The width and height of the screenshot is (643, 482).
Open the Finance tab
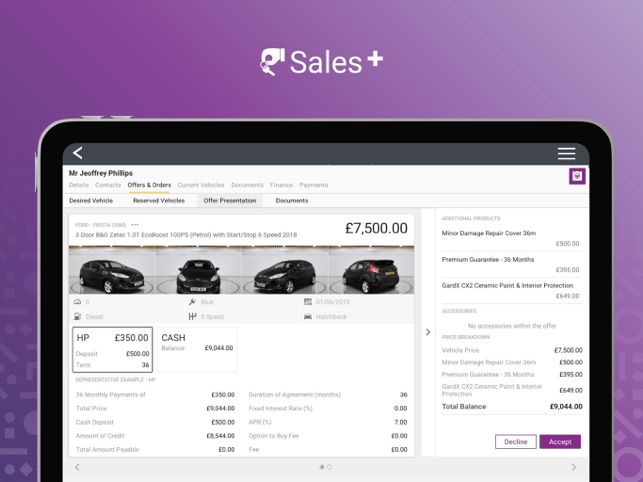coord(281,185)
